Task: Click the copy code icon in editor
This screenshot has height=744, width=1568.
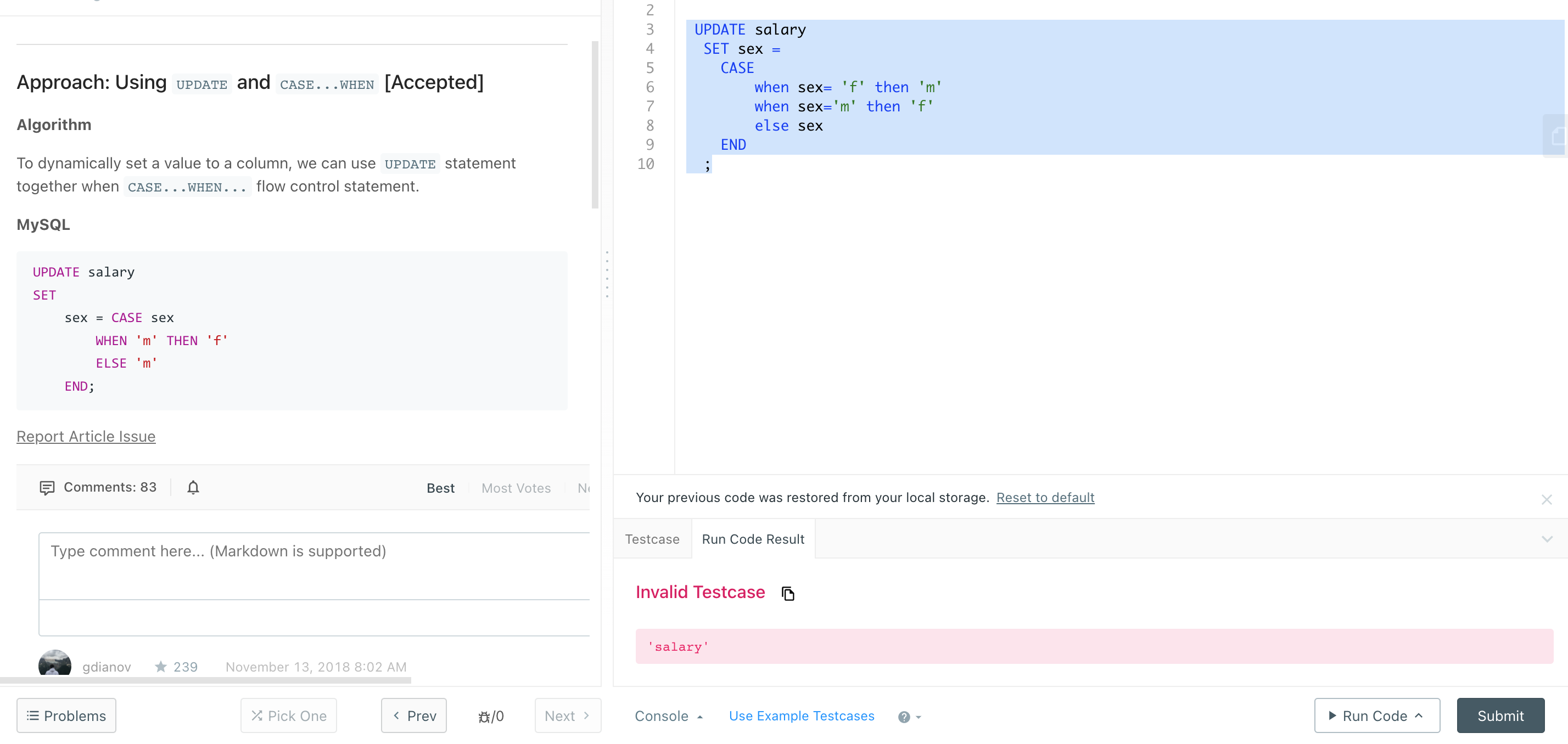Action: click(1557, 136)
